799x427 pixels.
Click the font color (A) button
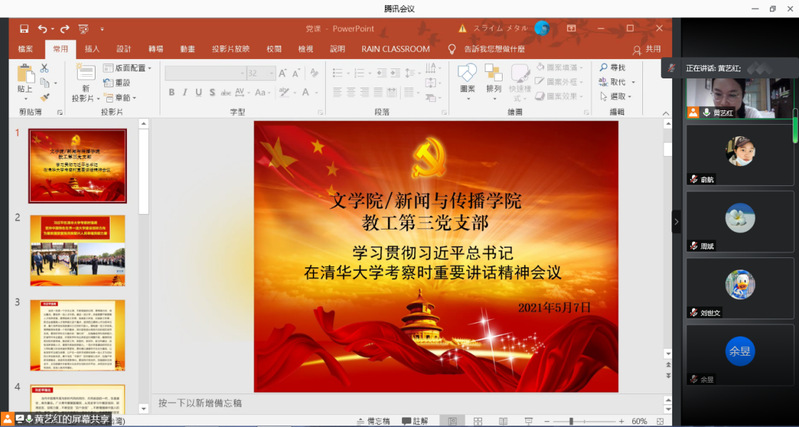[x=306, y=92]
